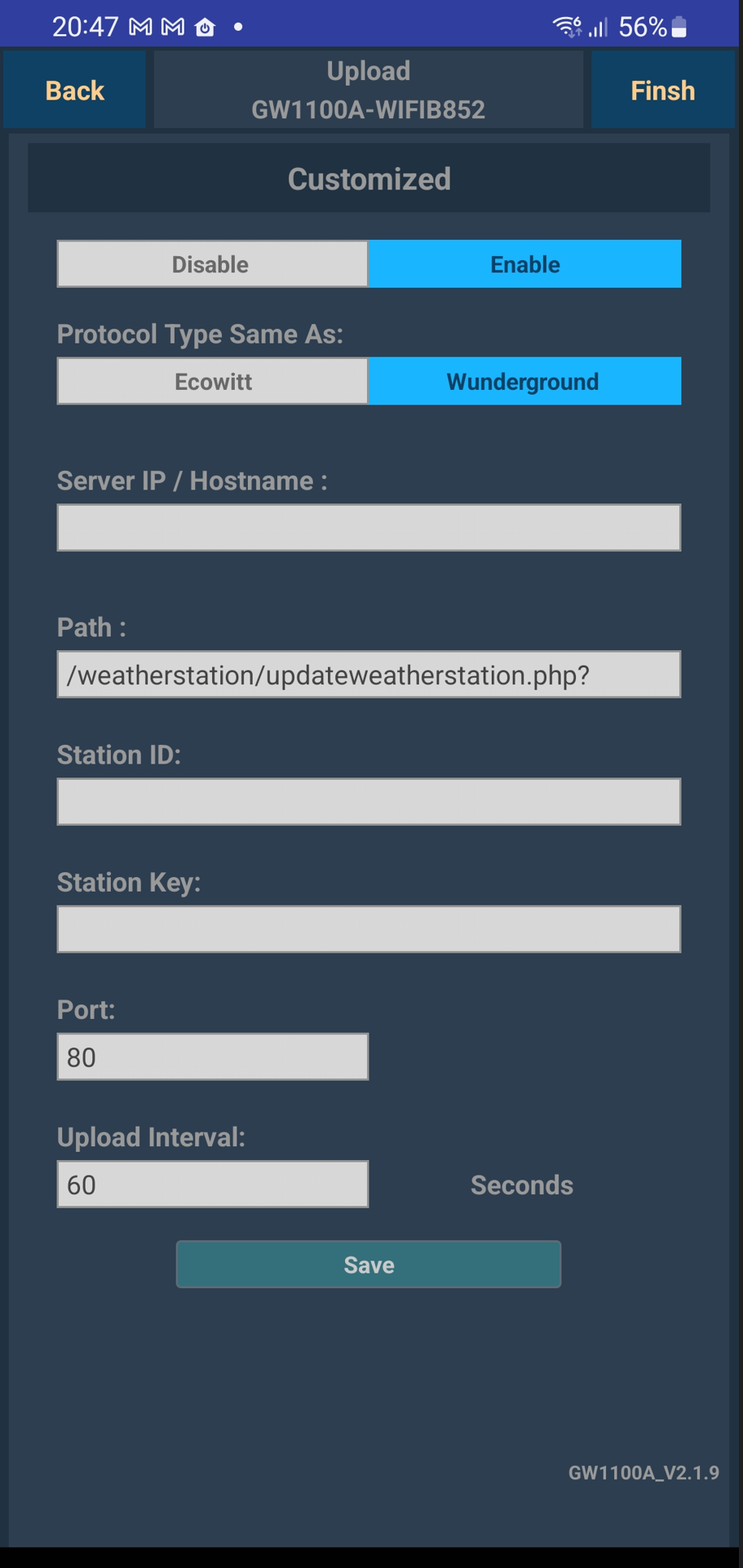Choose the Ecowitt protocol type
The width and height of the screenshot is (743, 1568).
click(x=212, y=382)
